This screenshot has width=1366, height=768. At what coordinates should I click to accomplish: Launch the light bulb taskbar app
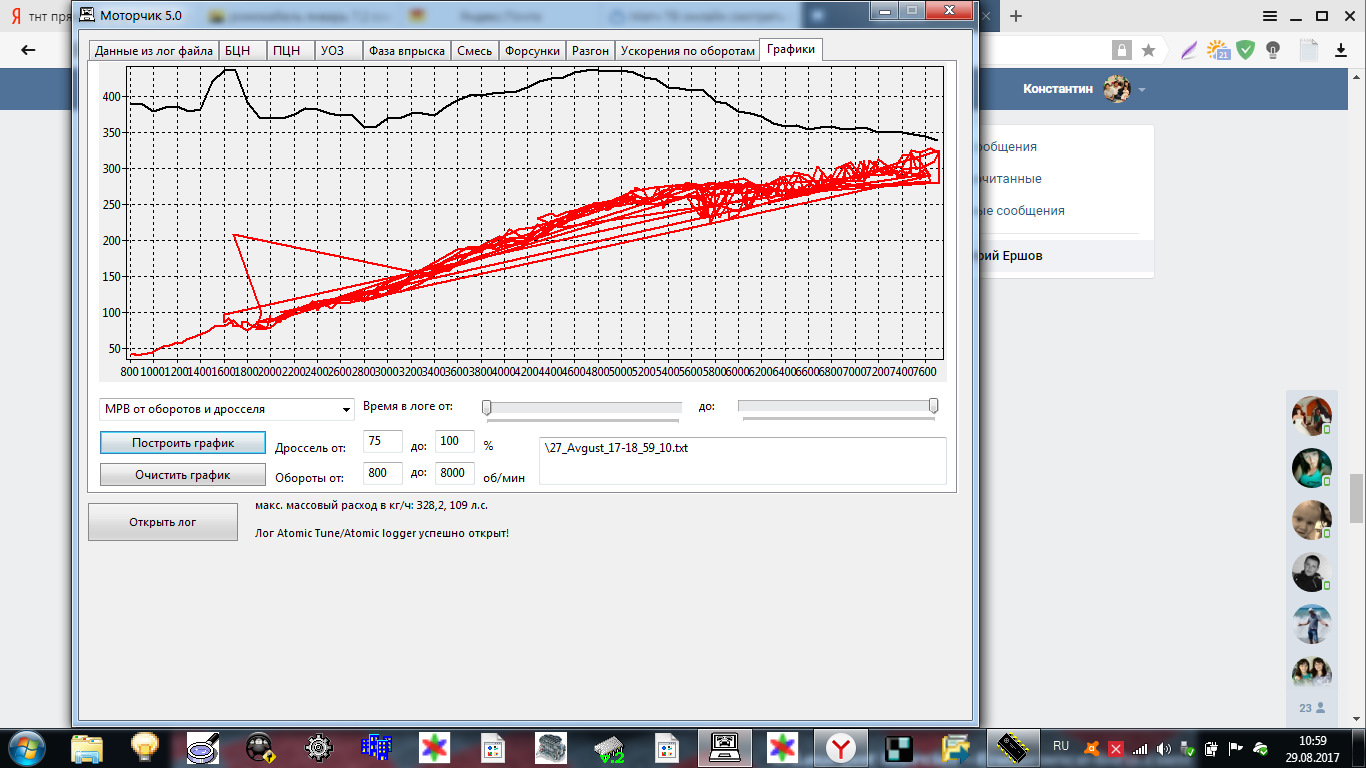point(146,747)
